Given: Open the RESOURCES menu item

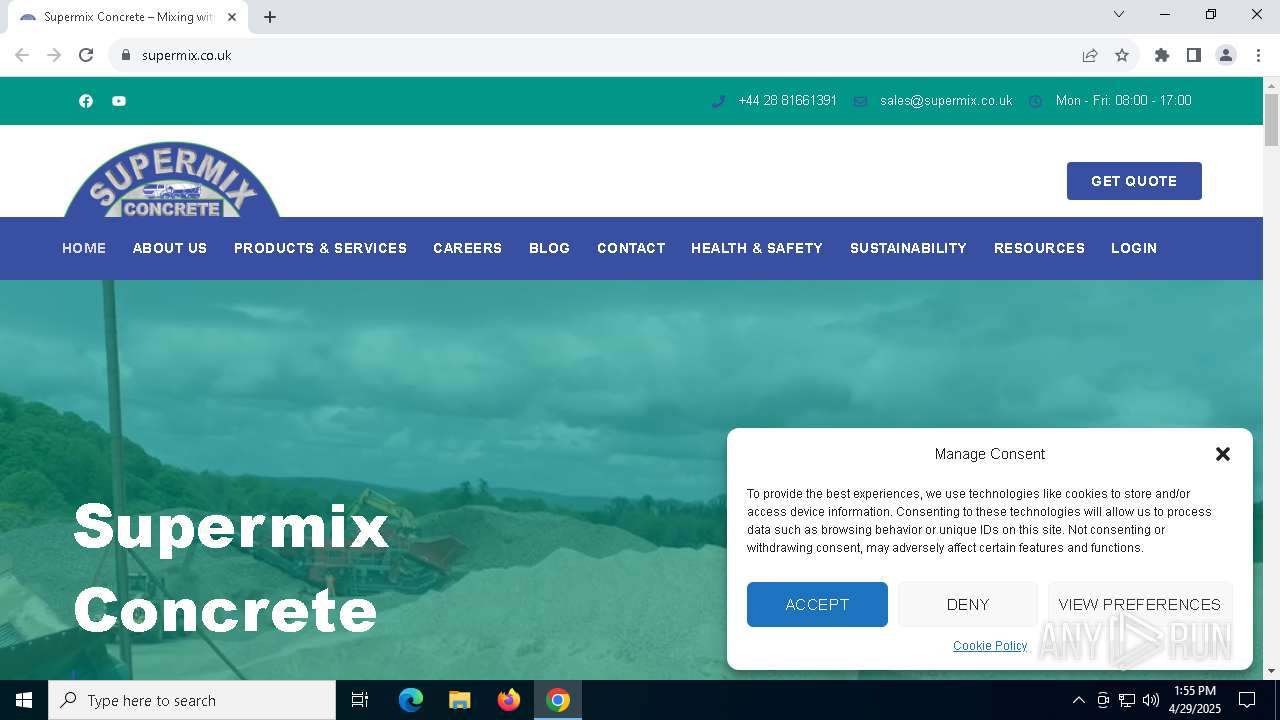Looking at the screenshot, I should 1039,248.
